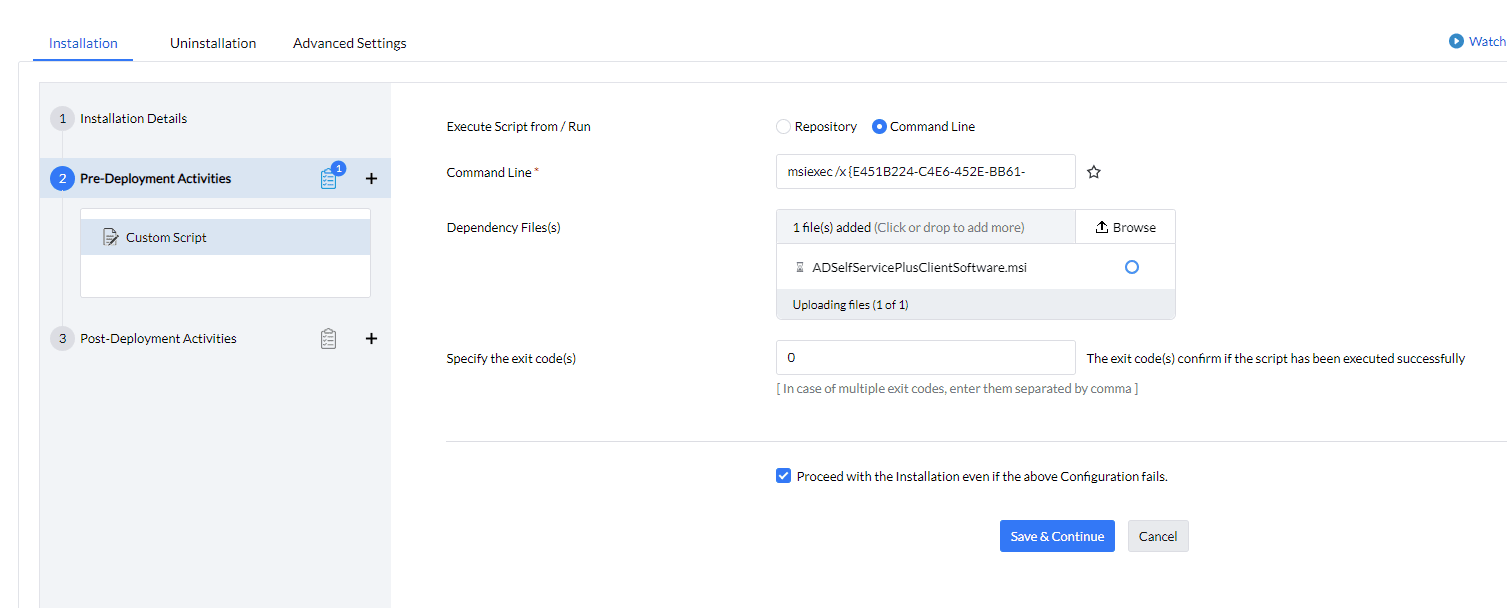Screen dimensions: 1507x608
Task: Click the Custom Script edit icon
Action: click(x=111, y=237)
